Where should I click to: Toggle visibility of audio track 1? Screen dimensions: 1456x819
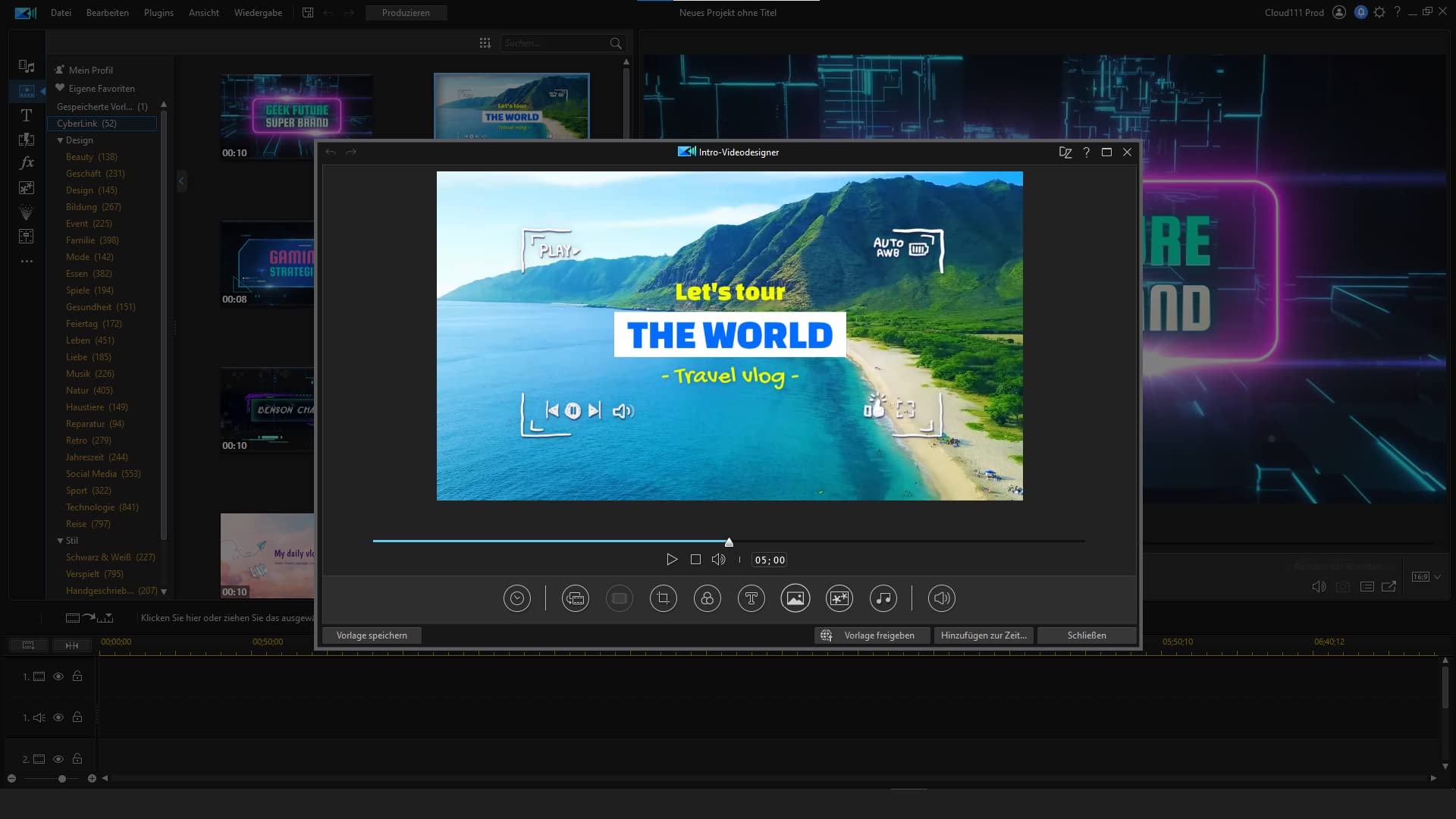pos(58,717)
